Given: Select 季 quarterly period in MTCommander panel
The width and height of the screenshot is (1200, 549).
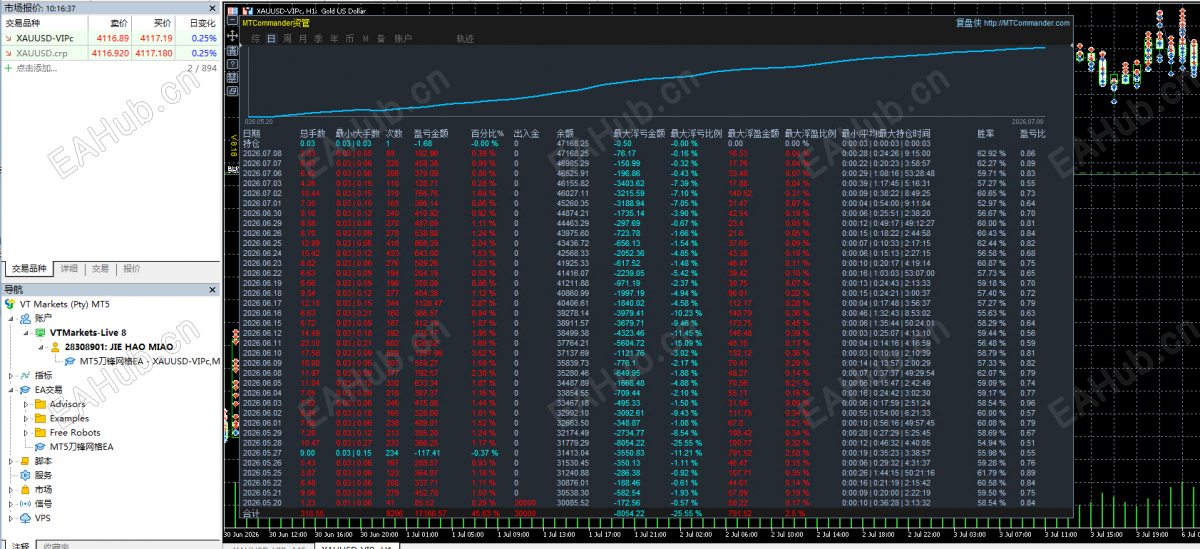Looking at the screenshot, I should coord(318,39).
